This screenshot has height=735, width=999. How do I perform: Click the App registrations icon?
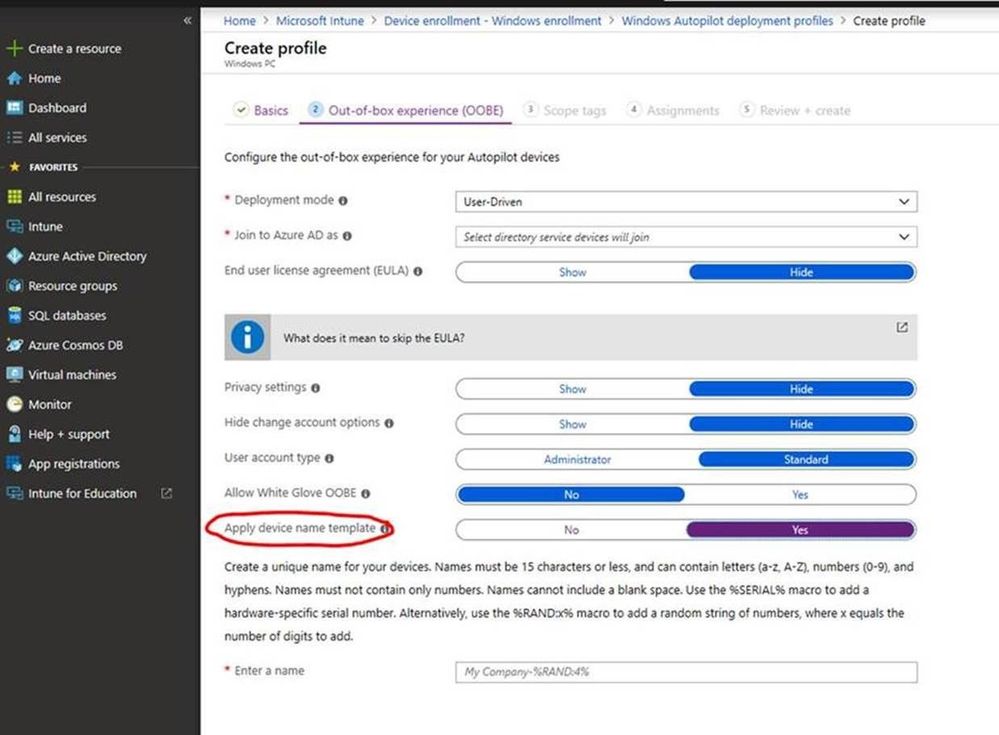(x=14, y=464)
